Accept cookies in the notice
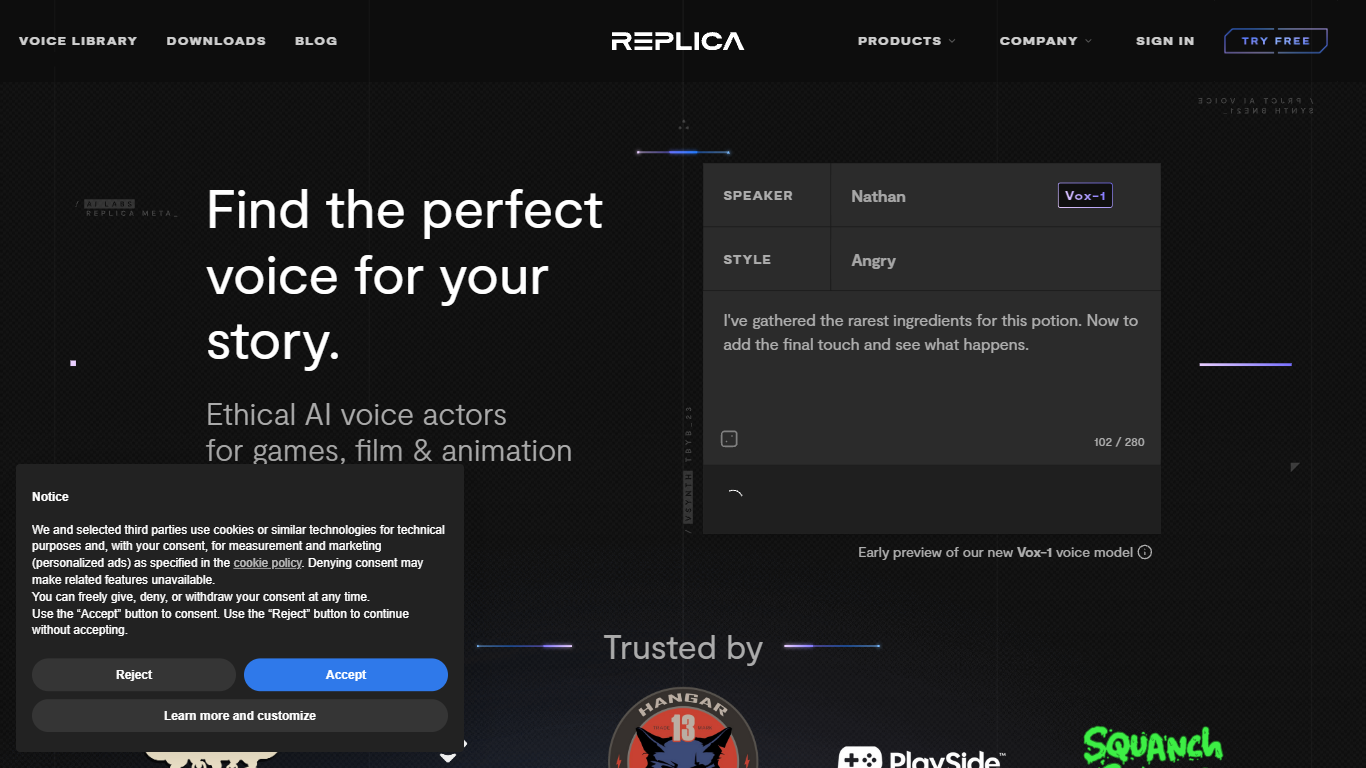This screenshot has width=1366, height=768. point(345,675)
